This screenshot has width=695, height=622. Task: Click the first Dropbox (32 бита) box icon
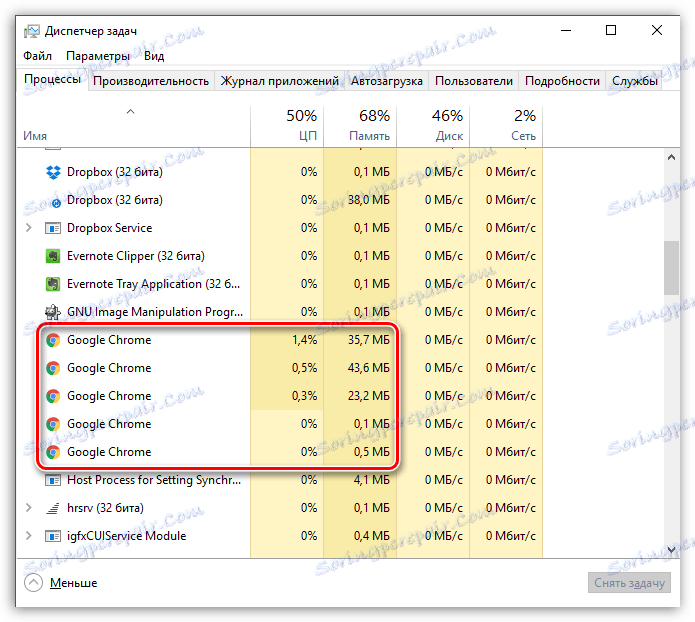pyautogui.click(x=53, y=172)
